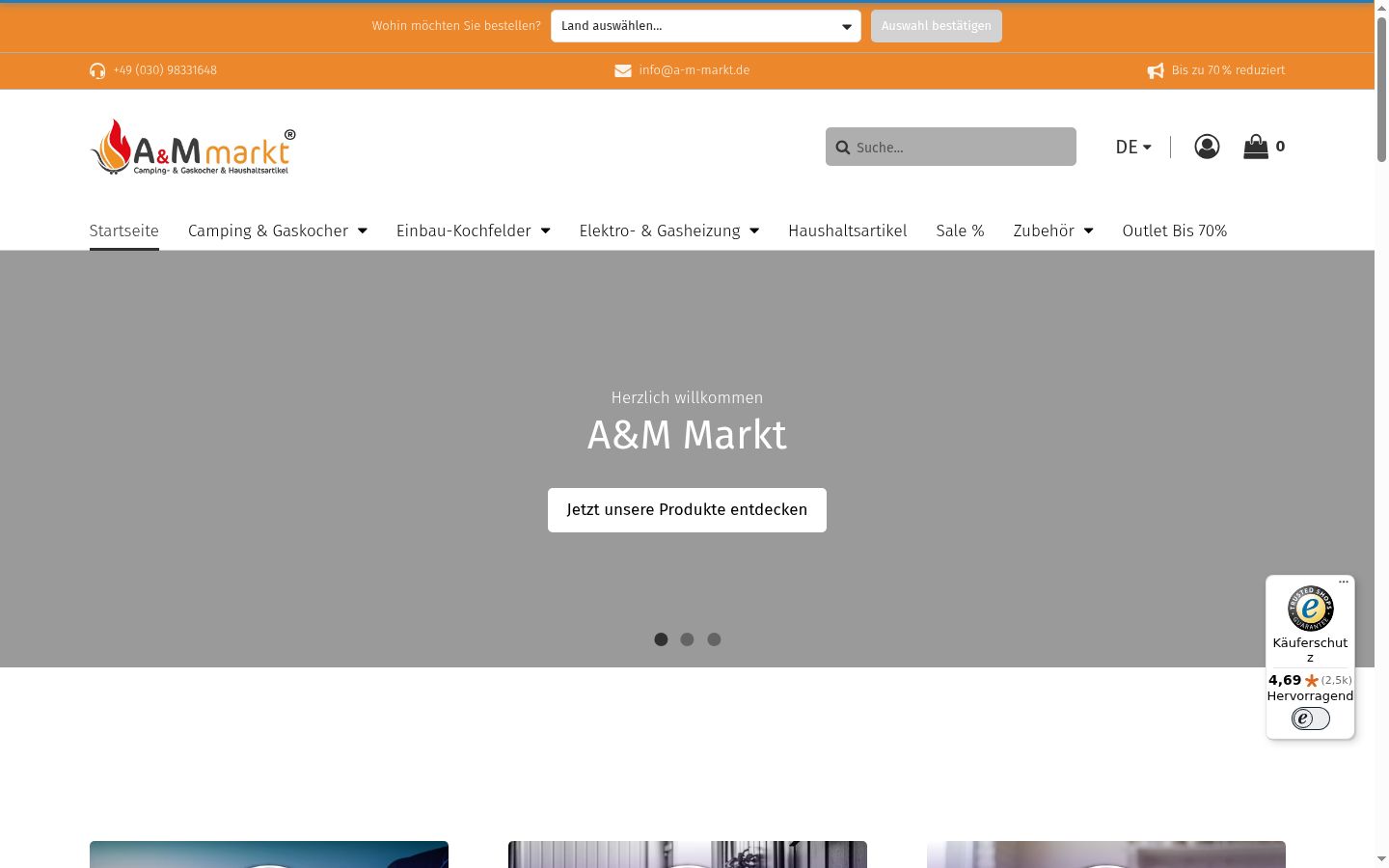Open the DE language selector
The height and width of the screenshot is (868, 1389).
coord(1133,148)
